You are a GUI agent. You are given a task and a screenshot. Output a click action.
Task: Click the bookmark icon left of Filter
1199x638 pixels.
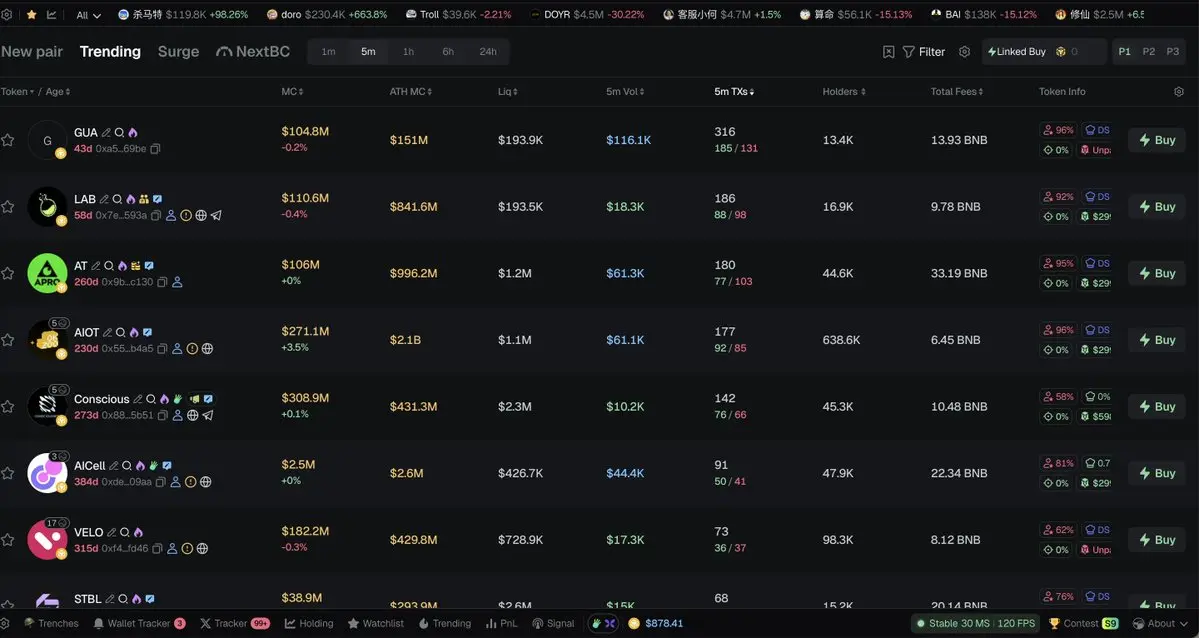click(889, 51)
